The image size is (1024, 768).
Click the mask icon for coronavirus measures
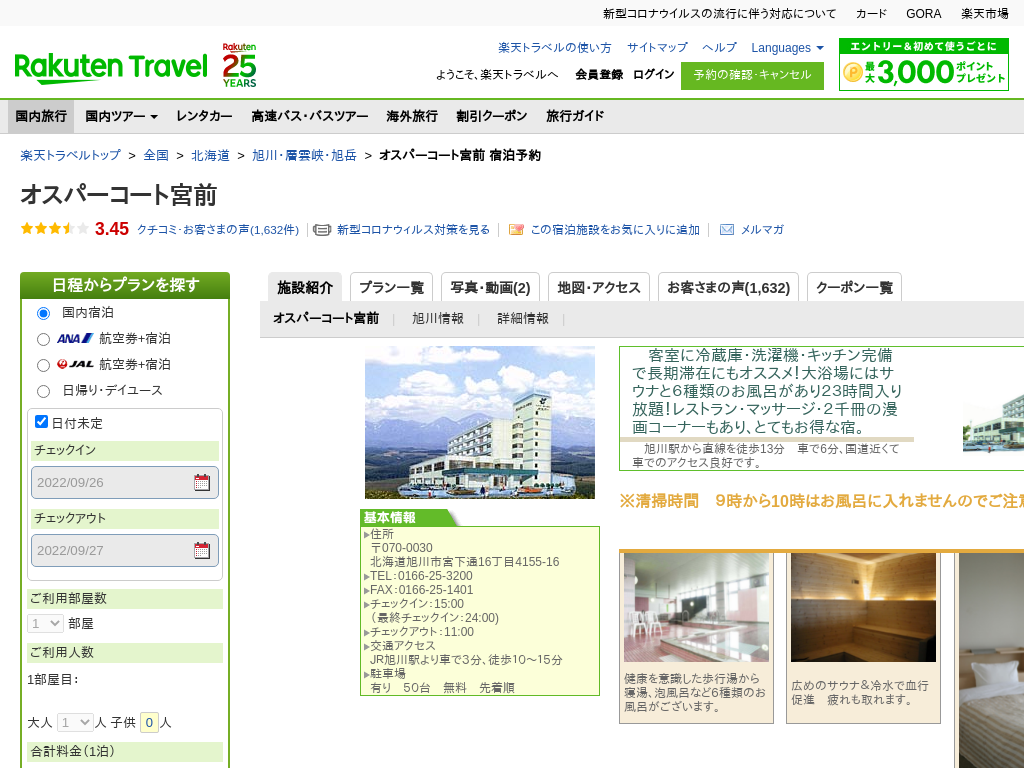point(322,230)
